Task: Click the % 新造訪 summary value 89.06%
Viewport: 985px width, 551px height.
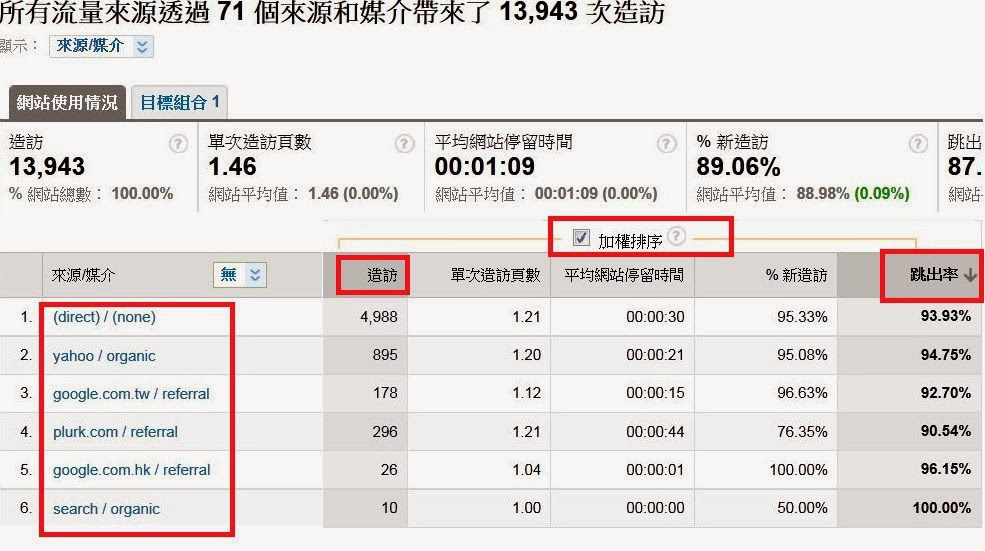Action: (738, 167)
